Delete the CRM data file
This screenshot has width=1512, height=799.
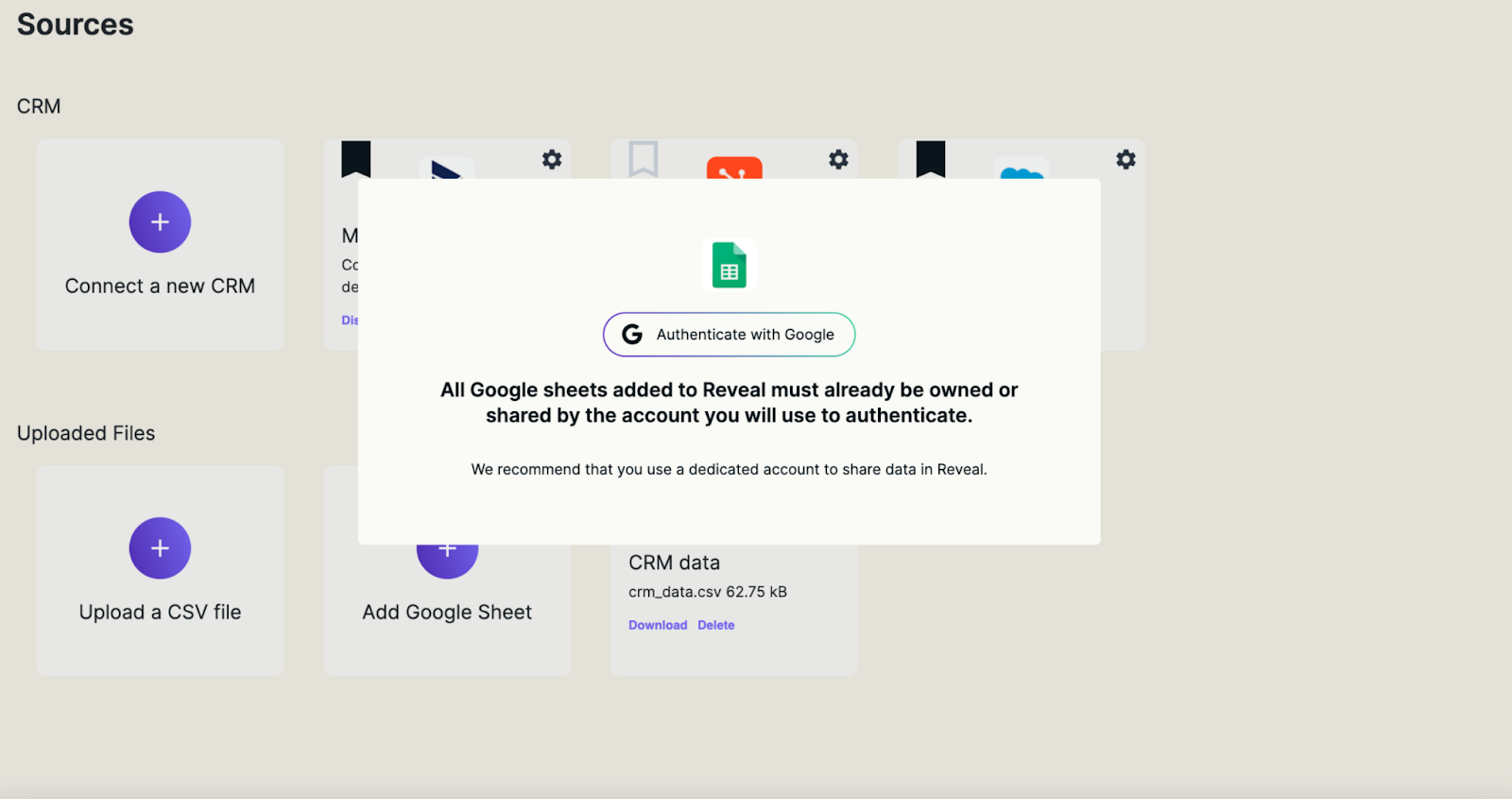716,625
